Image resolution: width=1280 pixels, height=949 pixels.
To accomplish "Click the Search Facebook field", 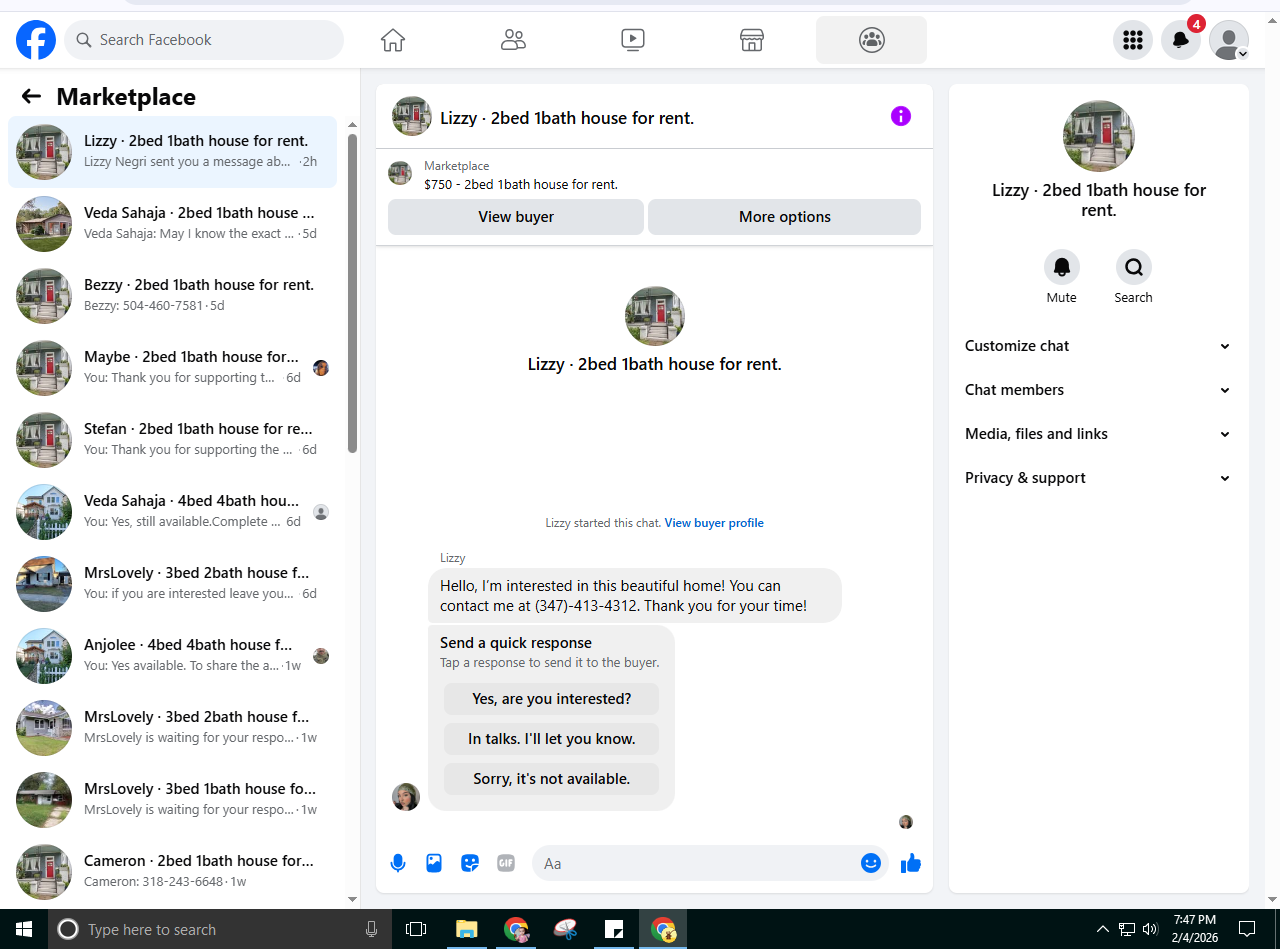I will coord(204,40).
